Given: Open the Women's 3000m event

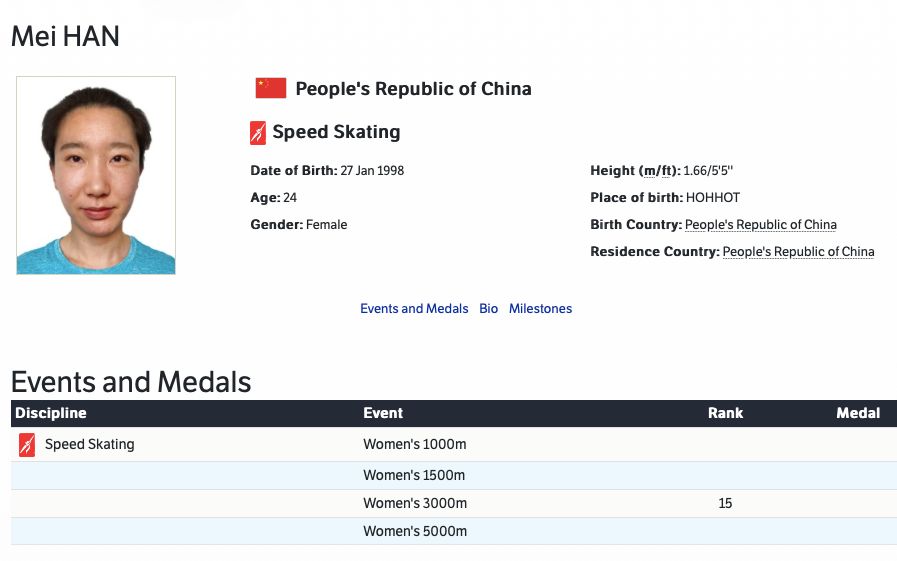Looking at the screenshot, I should click(x=414, y=503).
